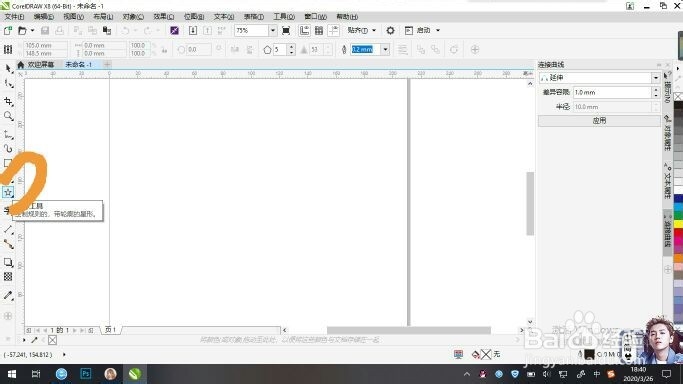The image size is (683, 384).
Task: Open the 编辑 (Edit) menu
Action: click(x=44, y=17)
